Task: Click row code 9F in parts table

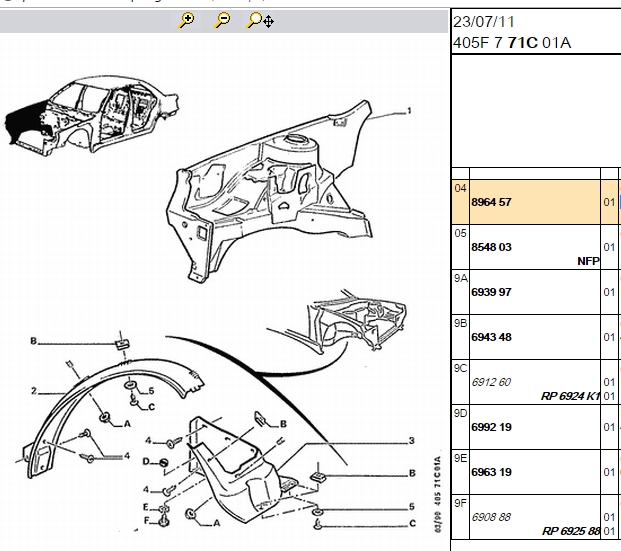Action: 461,503
